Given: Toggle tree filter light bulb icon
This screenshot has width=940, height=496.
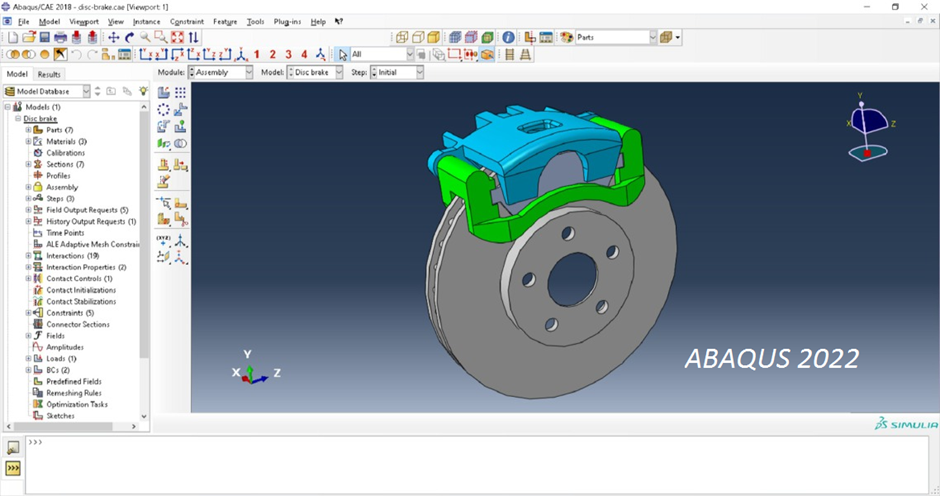Looking at the screenshot, I should (143, 91).
